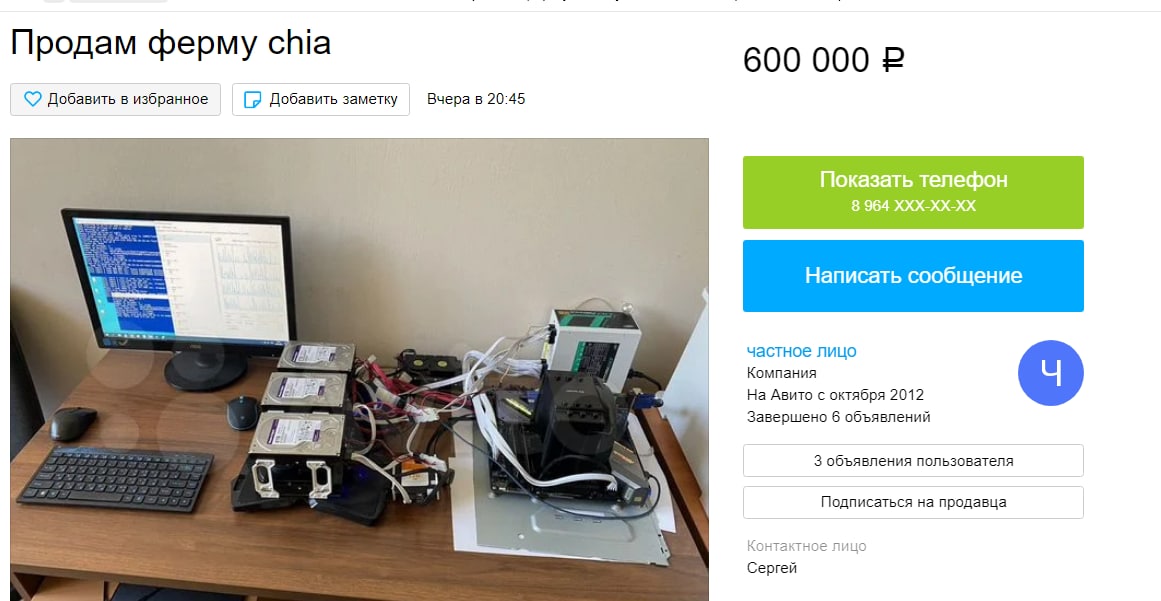
Task: Open the частное лицо seller profile link
Action: pyautogui.click(x=801, y=351)
